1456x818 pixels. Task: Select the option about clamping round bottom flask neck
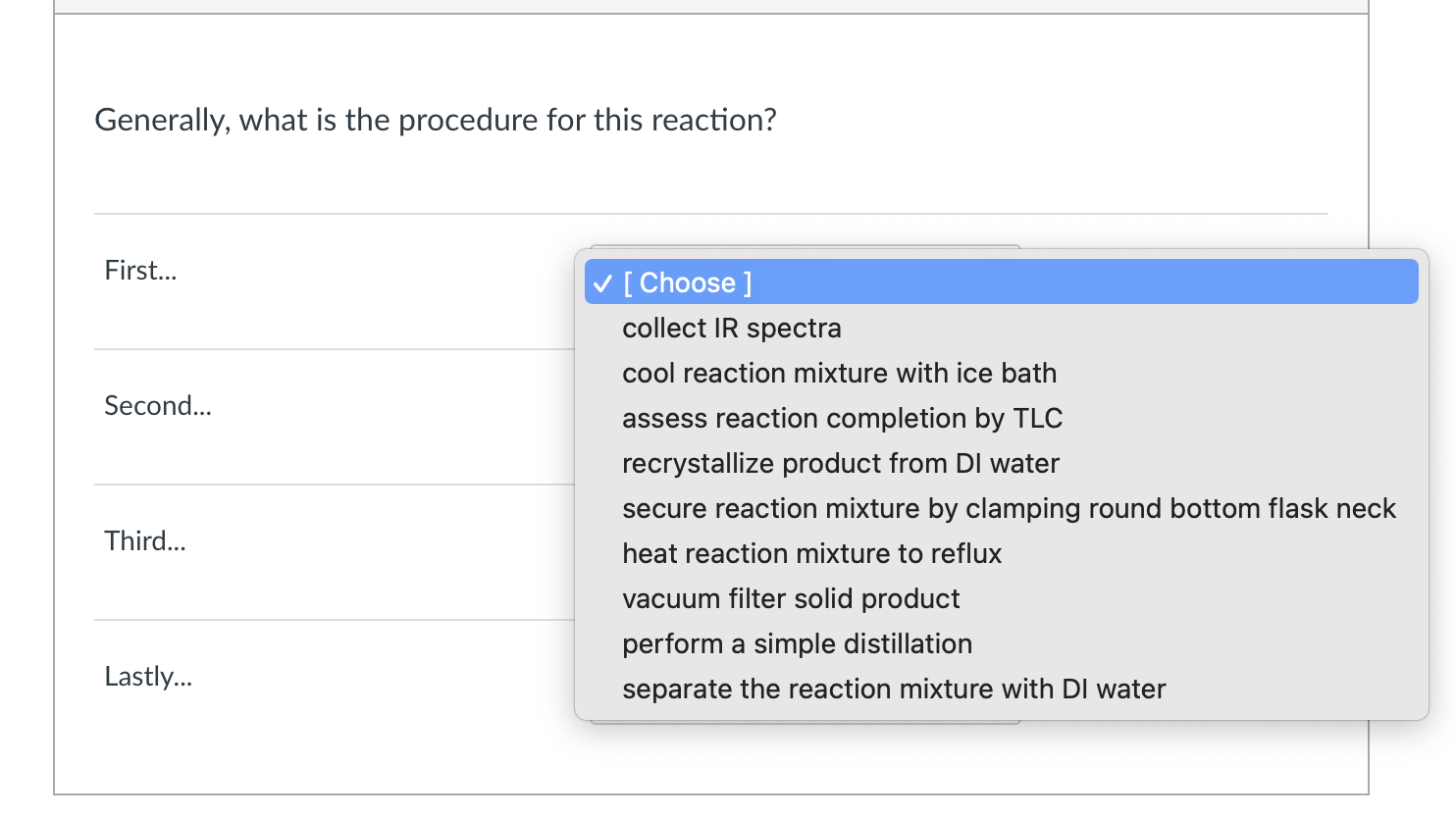pos(1008,508)
